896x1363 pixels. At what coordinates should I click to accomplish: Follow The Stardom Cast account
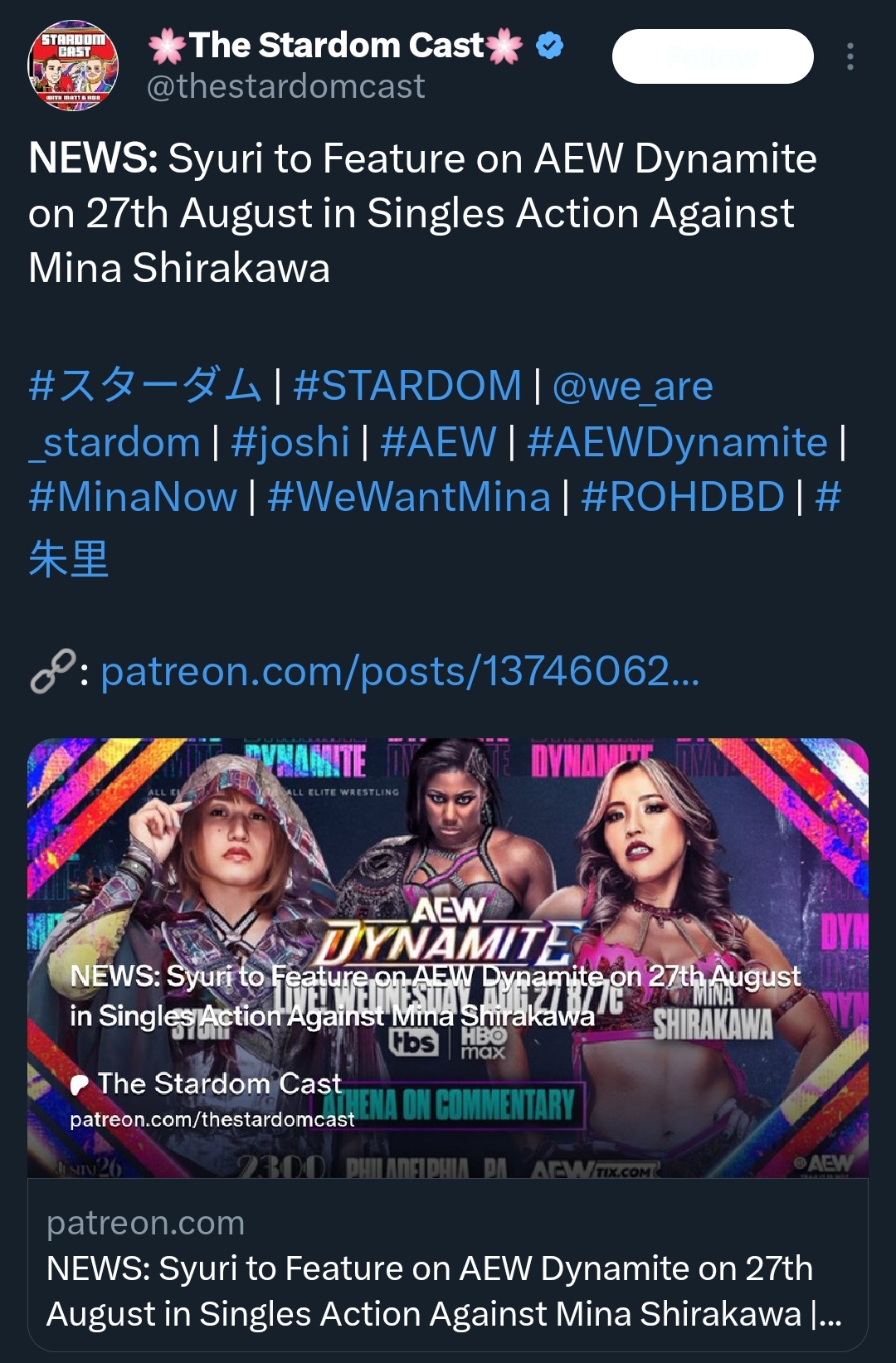pos(713,56)
